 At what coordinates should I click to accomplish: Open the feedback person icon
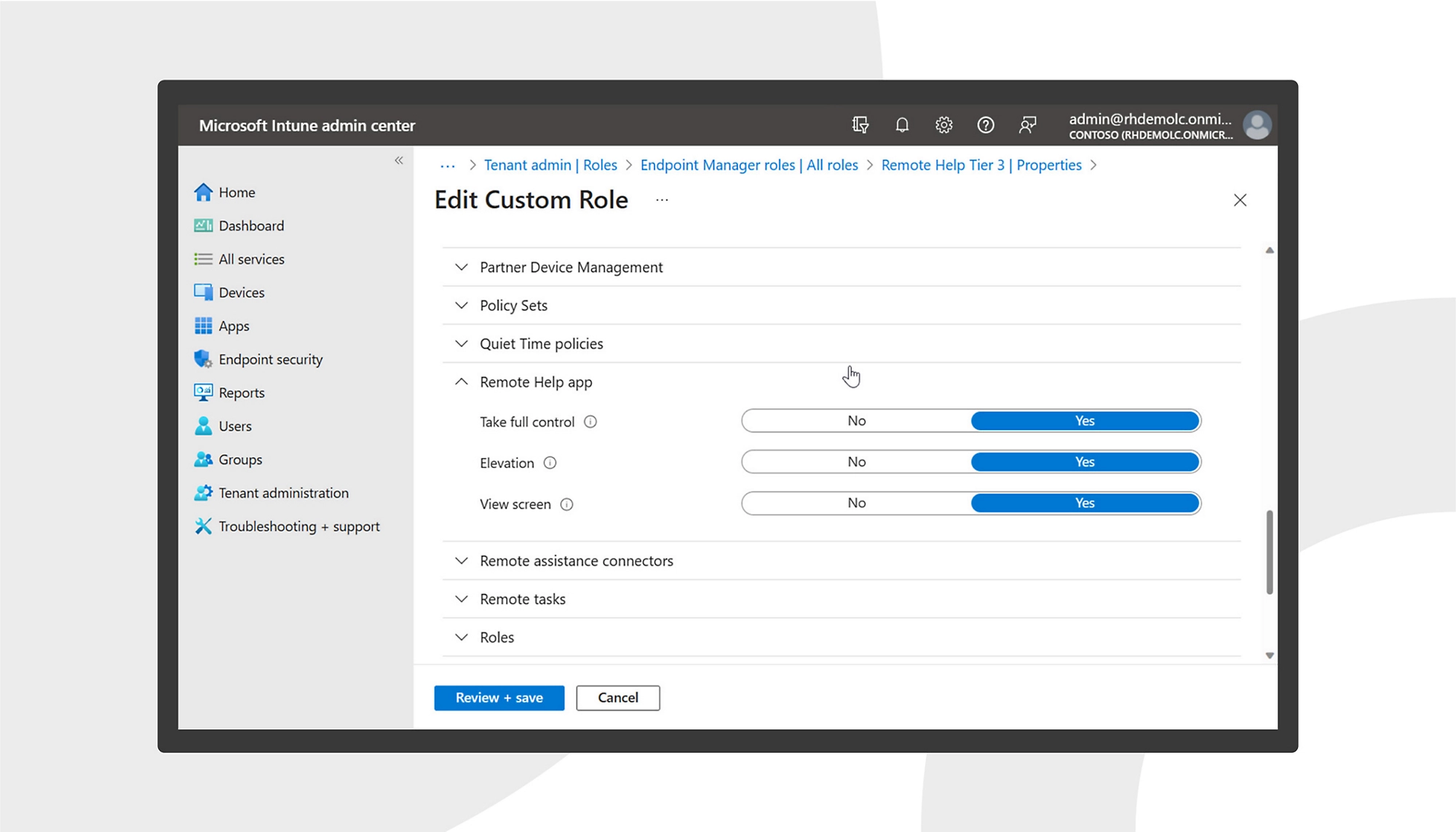pos(1027,125)
